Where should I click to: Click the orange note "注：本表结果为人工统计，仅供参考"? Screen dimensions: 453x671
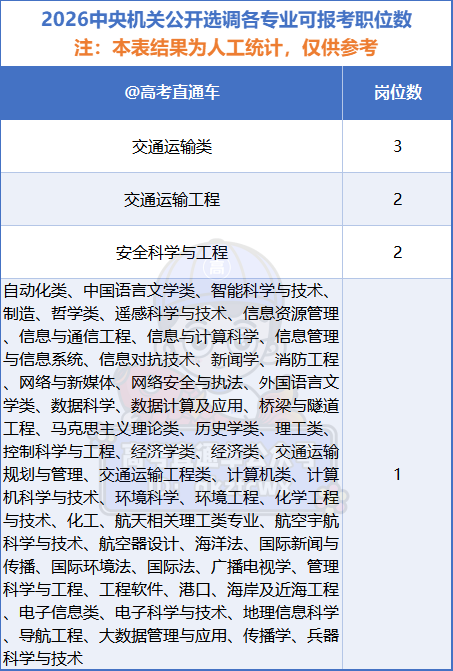click(226, 48)
